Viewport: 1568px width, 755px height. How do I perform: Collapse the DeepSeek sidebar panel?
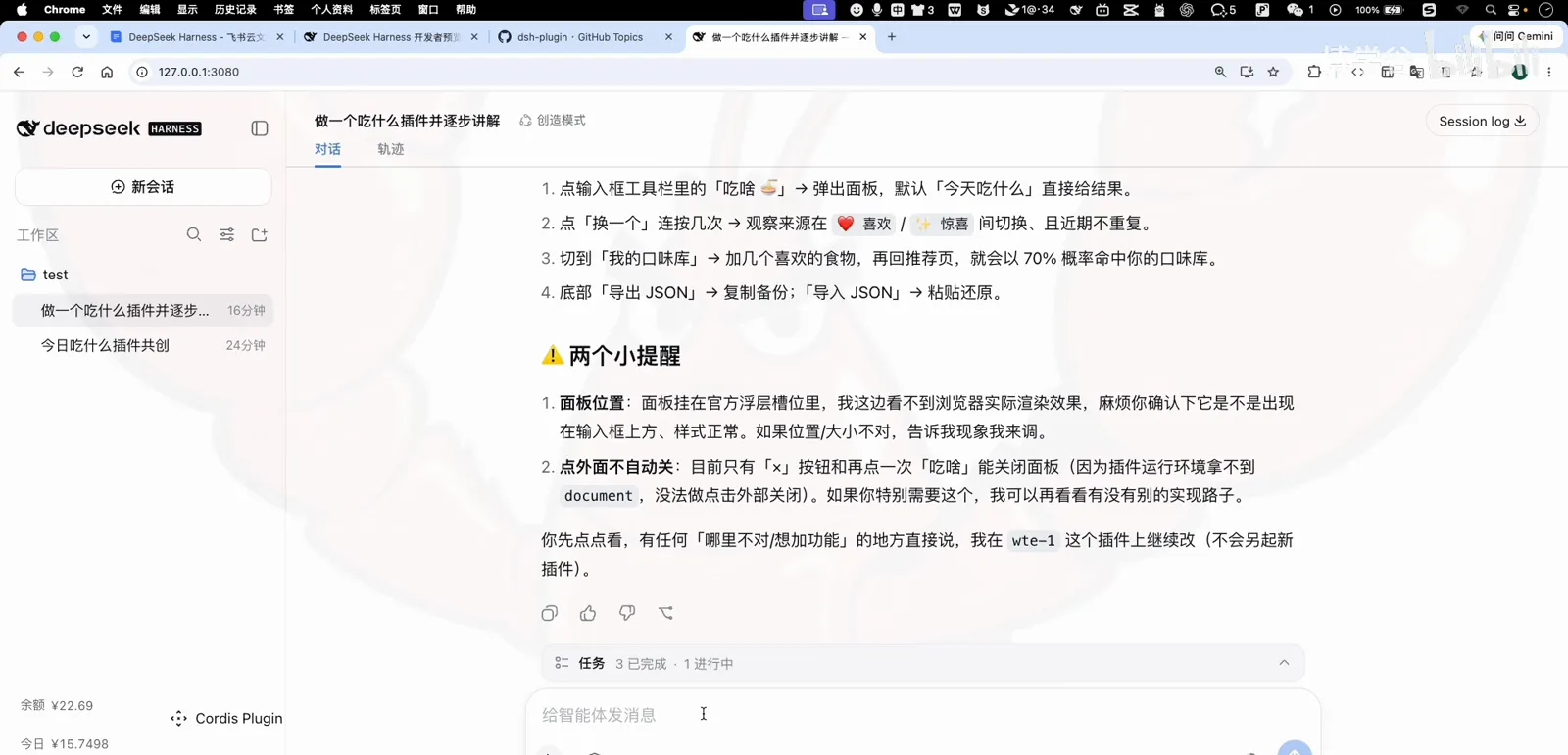point(260,128)
